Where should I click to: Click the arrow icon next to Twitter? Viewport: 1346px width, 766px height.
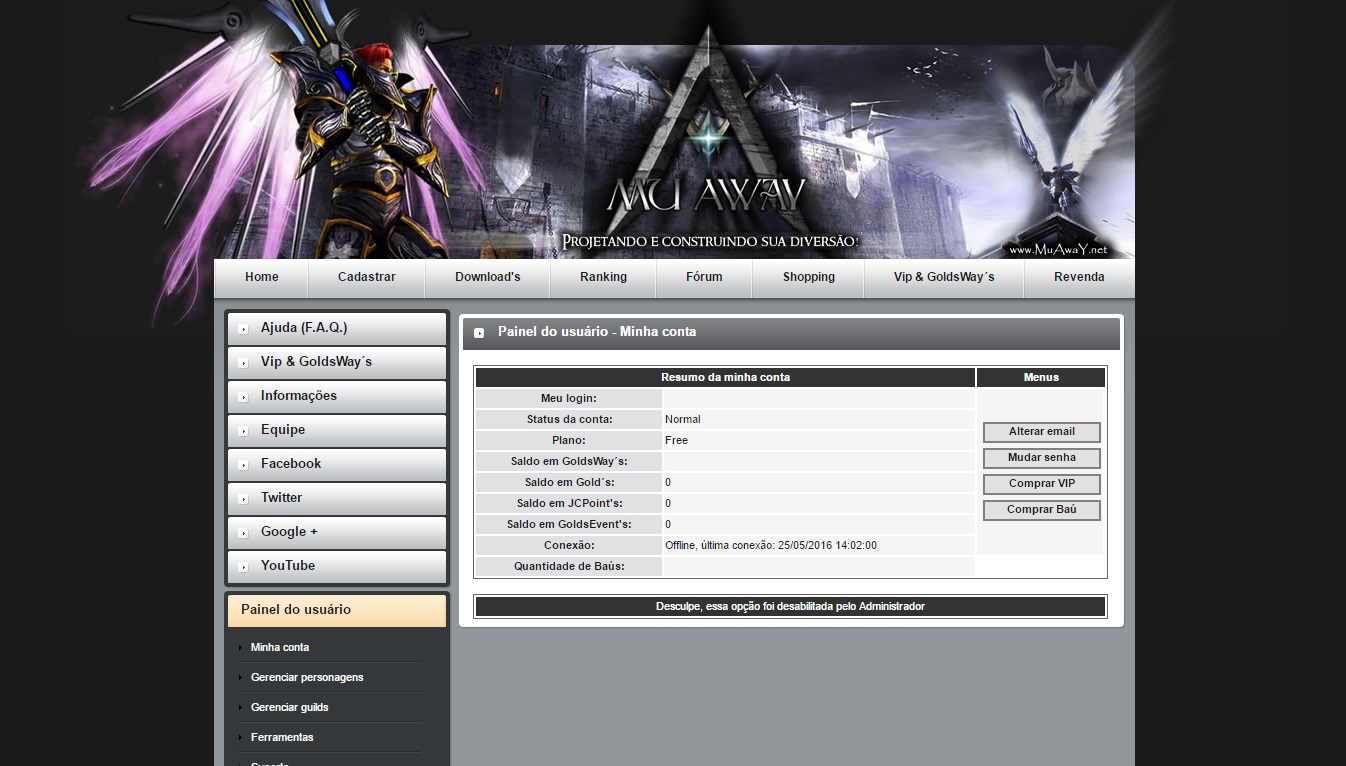(243, 499)
